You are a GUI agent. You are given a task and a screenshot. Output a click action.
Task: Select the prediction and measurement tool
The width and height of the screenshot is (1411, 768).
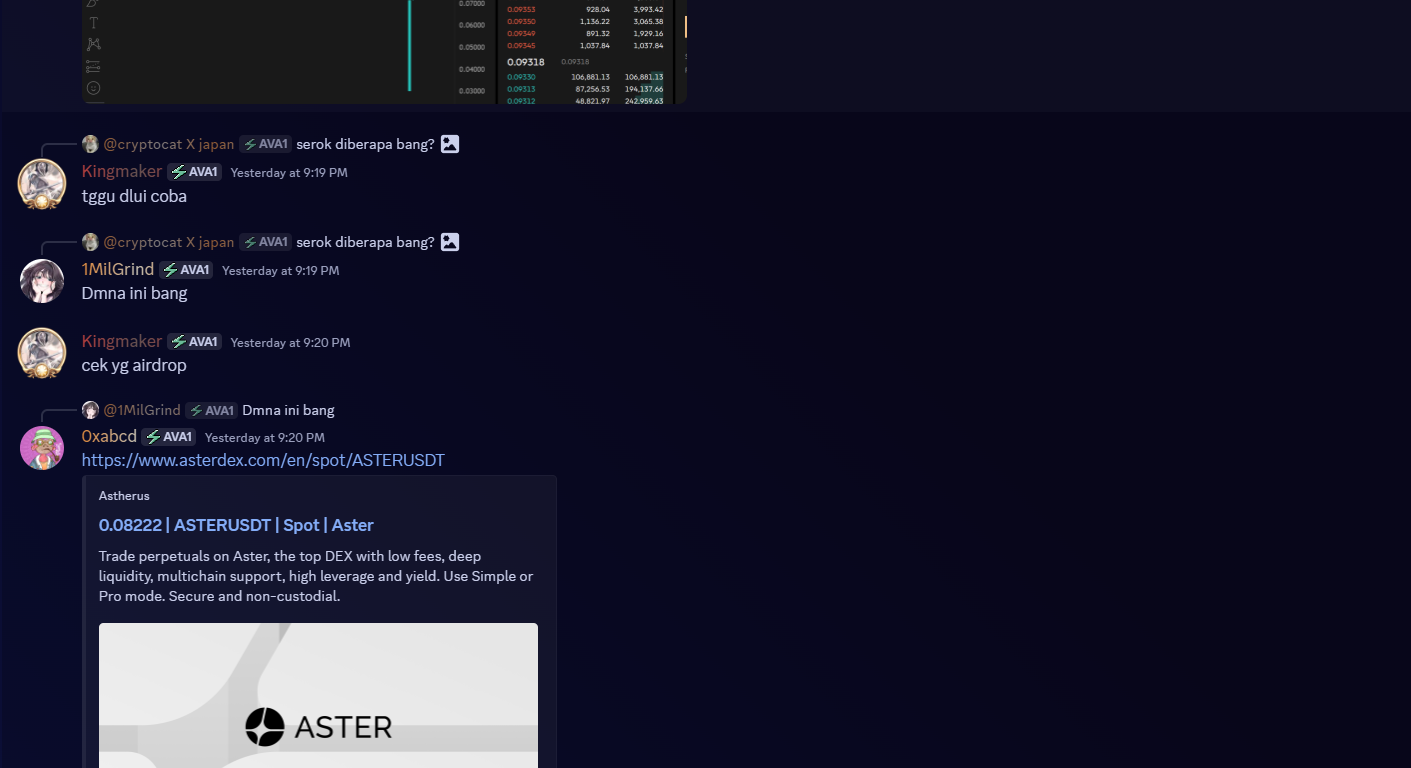(x=93, y=66)
